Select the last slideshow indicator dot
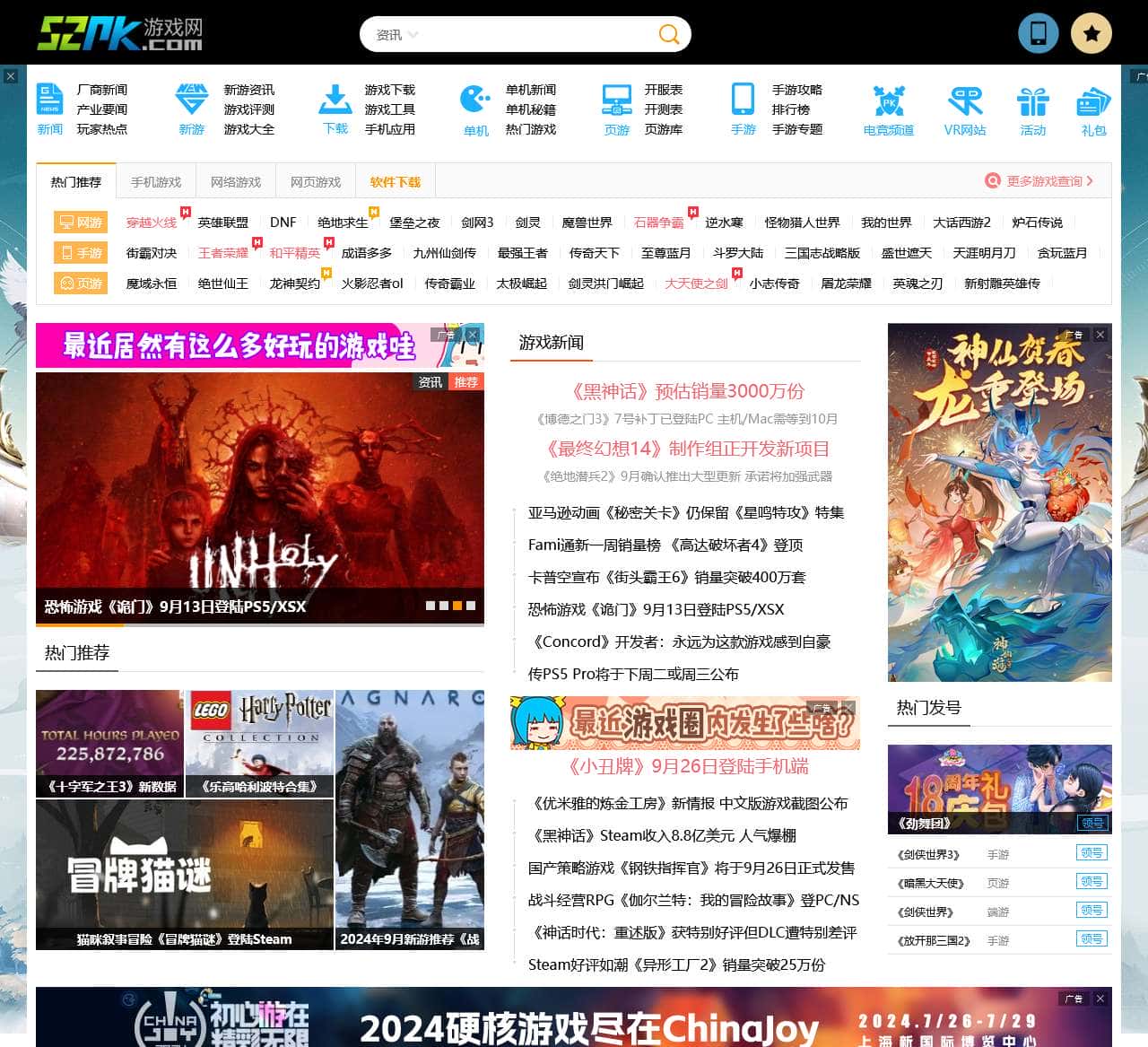This screenshot has height=1047, width=1148. pos(471,606)
